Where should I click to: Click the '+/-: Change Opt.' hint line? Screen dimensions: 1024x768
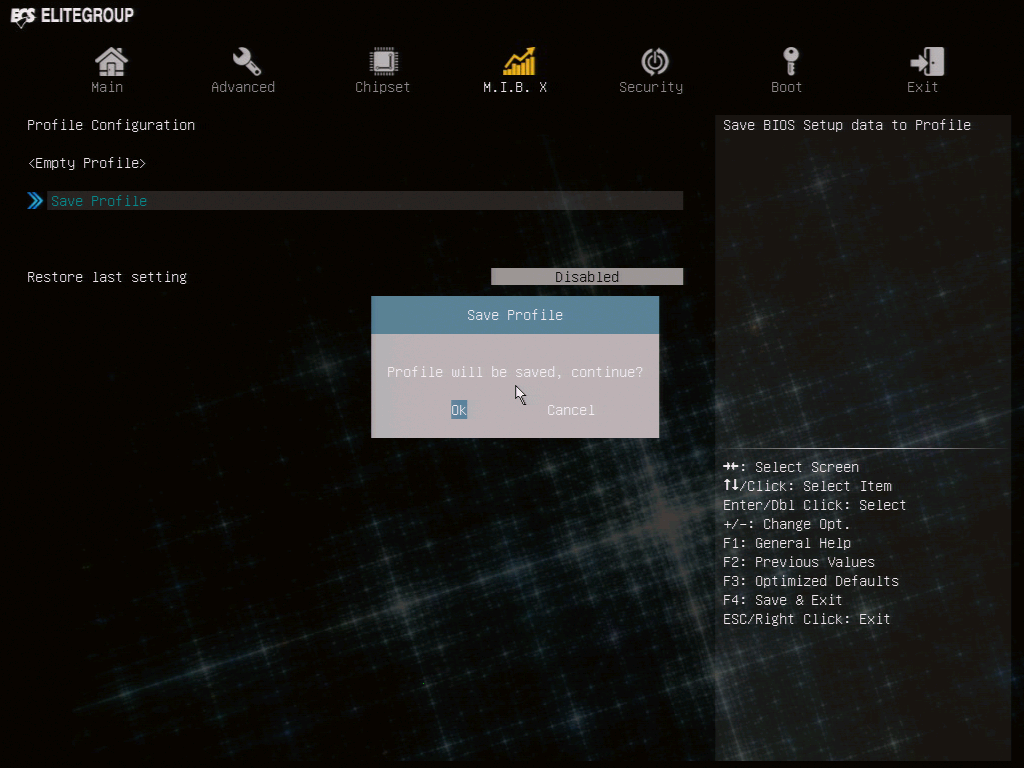(x=787, y=524)
